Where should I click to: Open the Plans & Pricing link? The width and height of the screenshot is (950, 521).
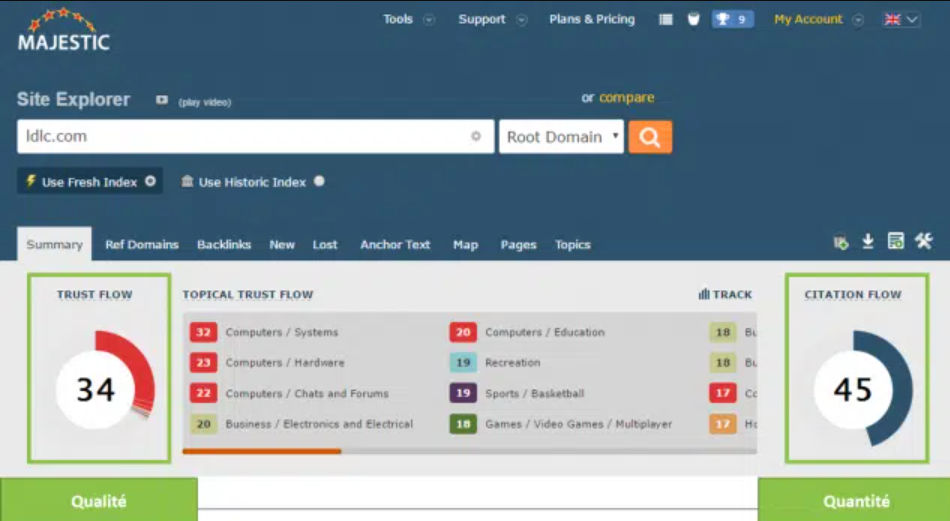pos(592,19)
